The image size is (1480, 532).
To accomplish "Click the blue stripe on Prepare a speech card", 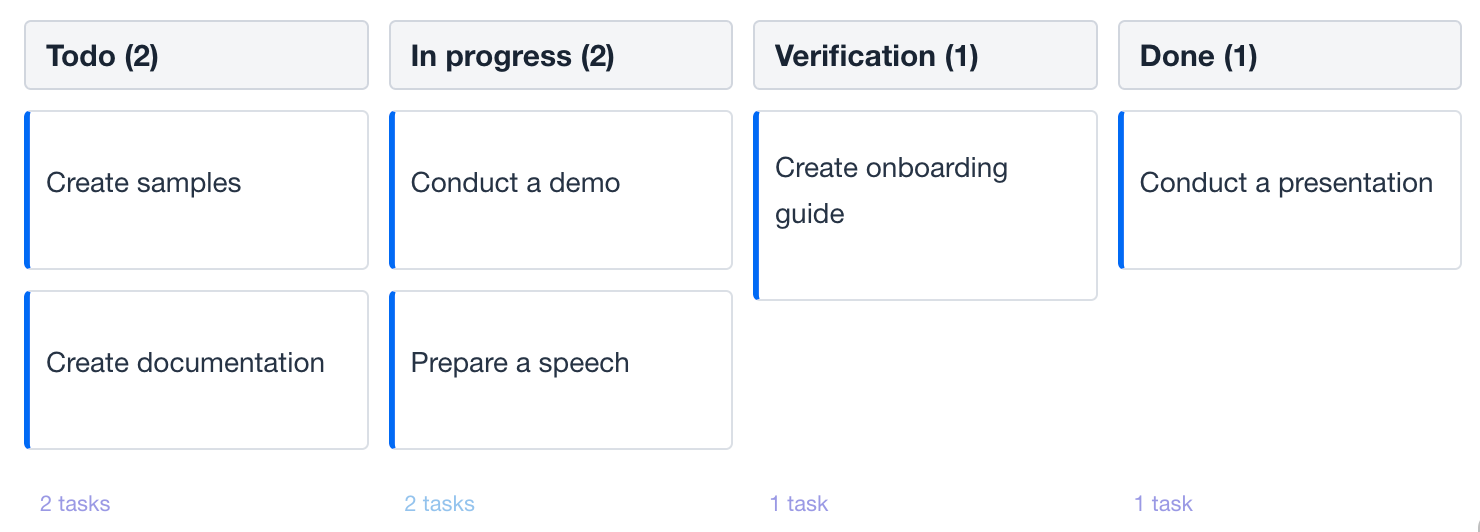I will point(392,370).
